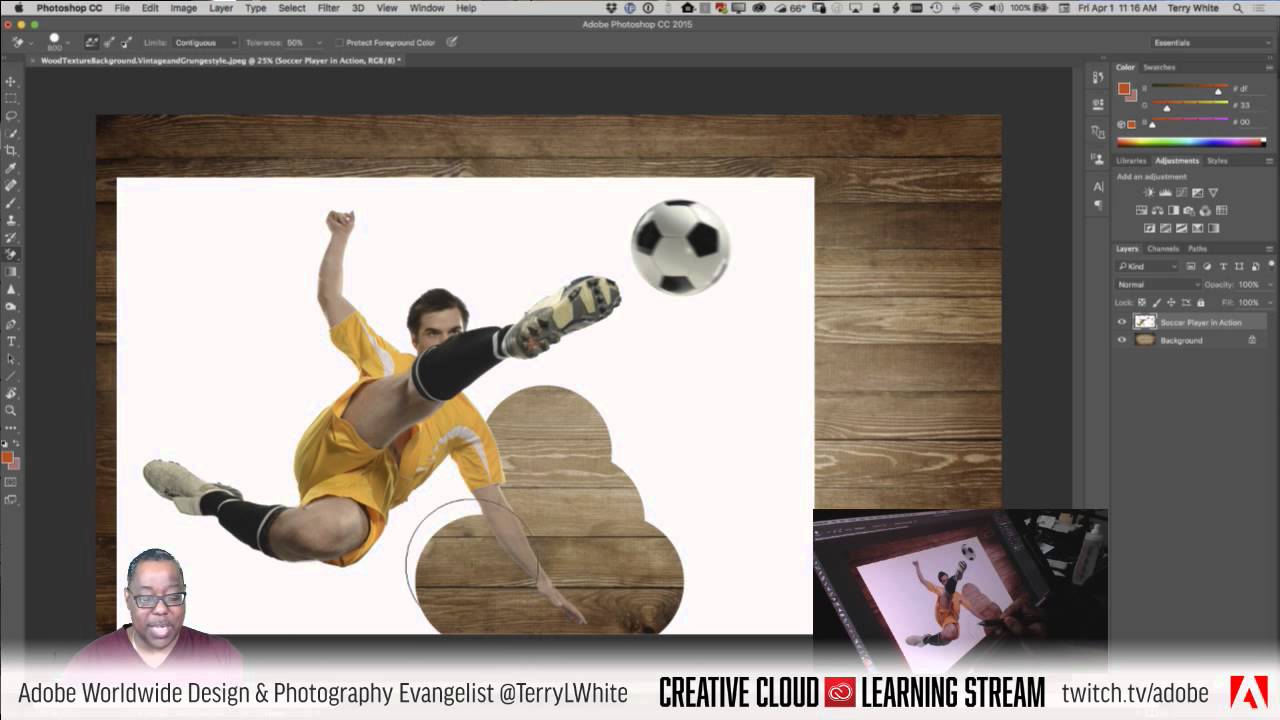
Task: Select the WoodTextureBackground document tab
Action: point(220,60)
